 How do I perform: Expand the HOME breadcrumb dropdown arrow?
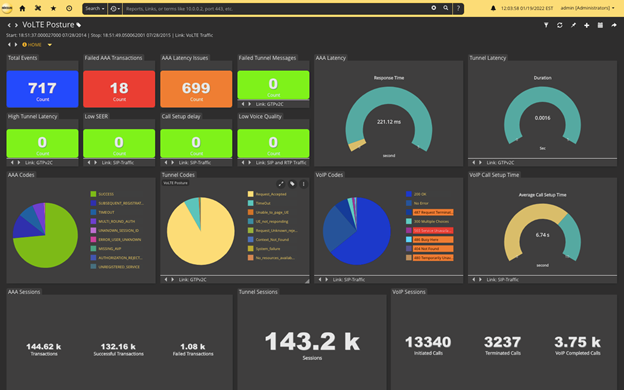(x=50, y=45)
